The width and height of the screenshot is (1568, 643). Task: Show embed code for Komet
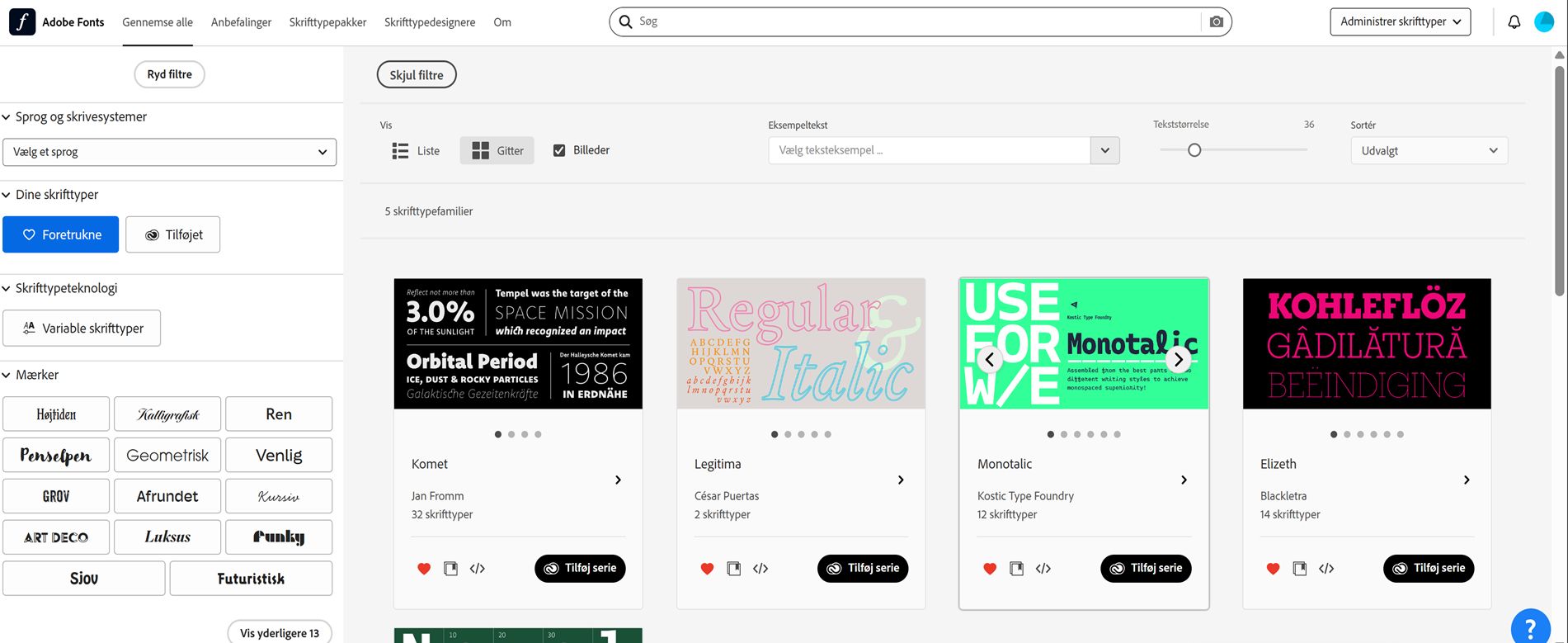click(478, 569)
